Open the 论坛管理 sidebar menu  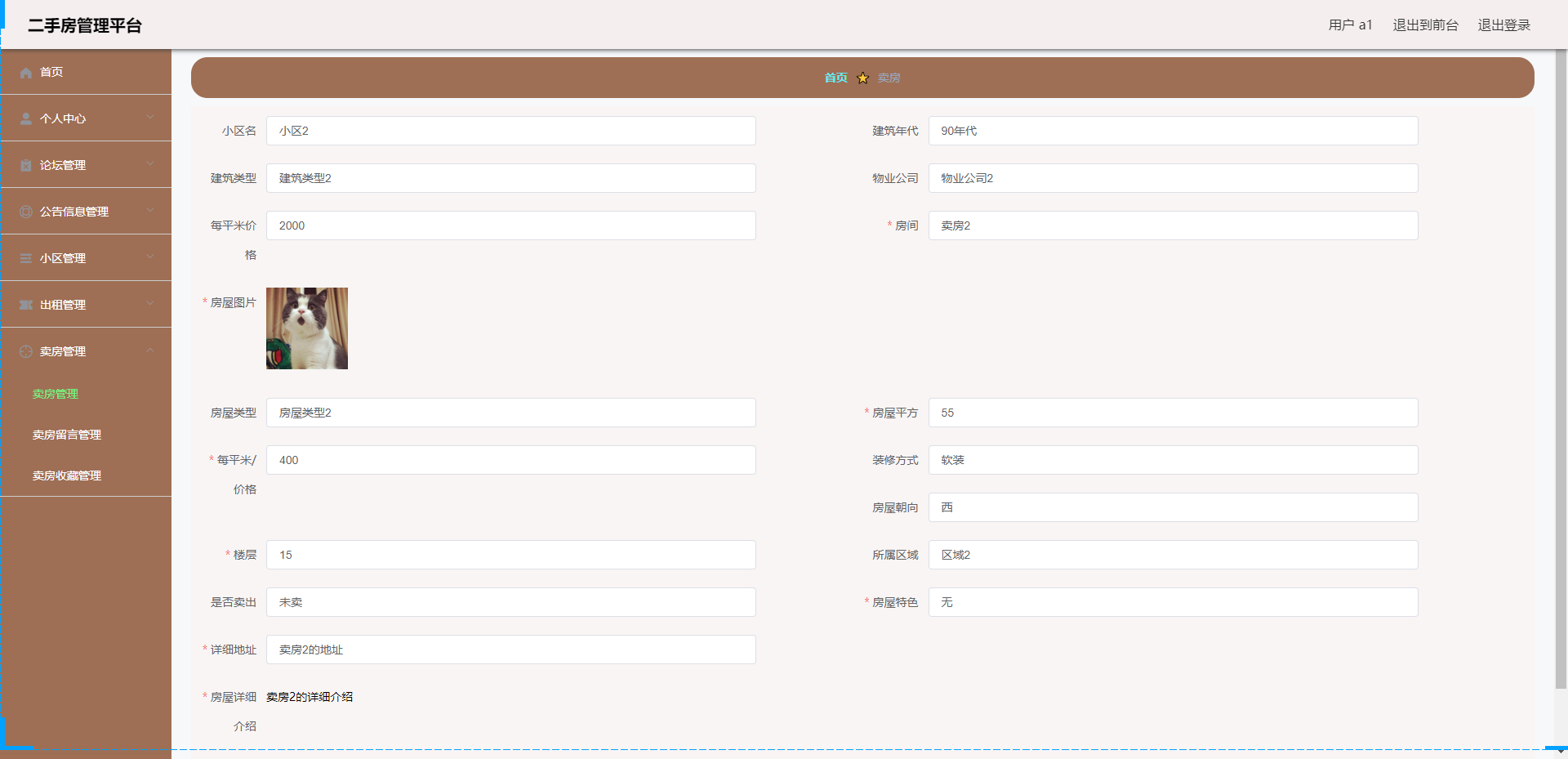click(86, 165)
